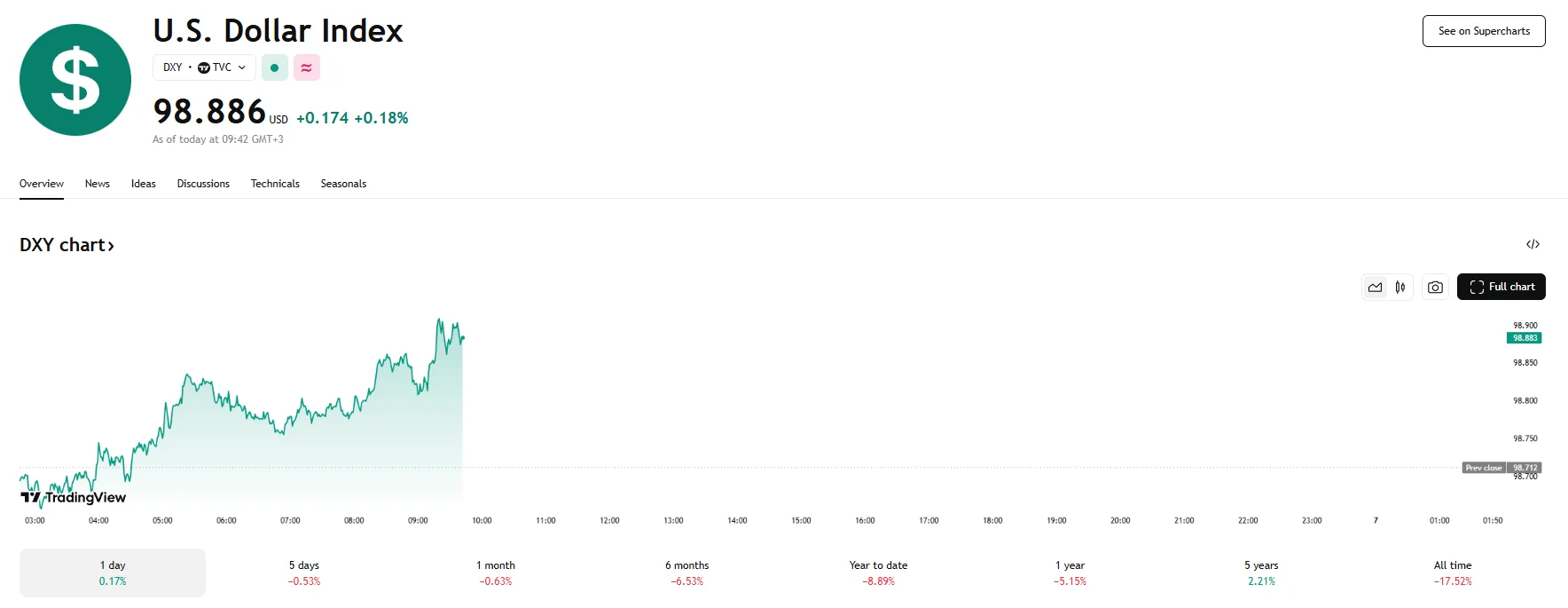Select the 5 years range
This screenshot has height=608, width=1568.
(x=1261, y=572)
